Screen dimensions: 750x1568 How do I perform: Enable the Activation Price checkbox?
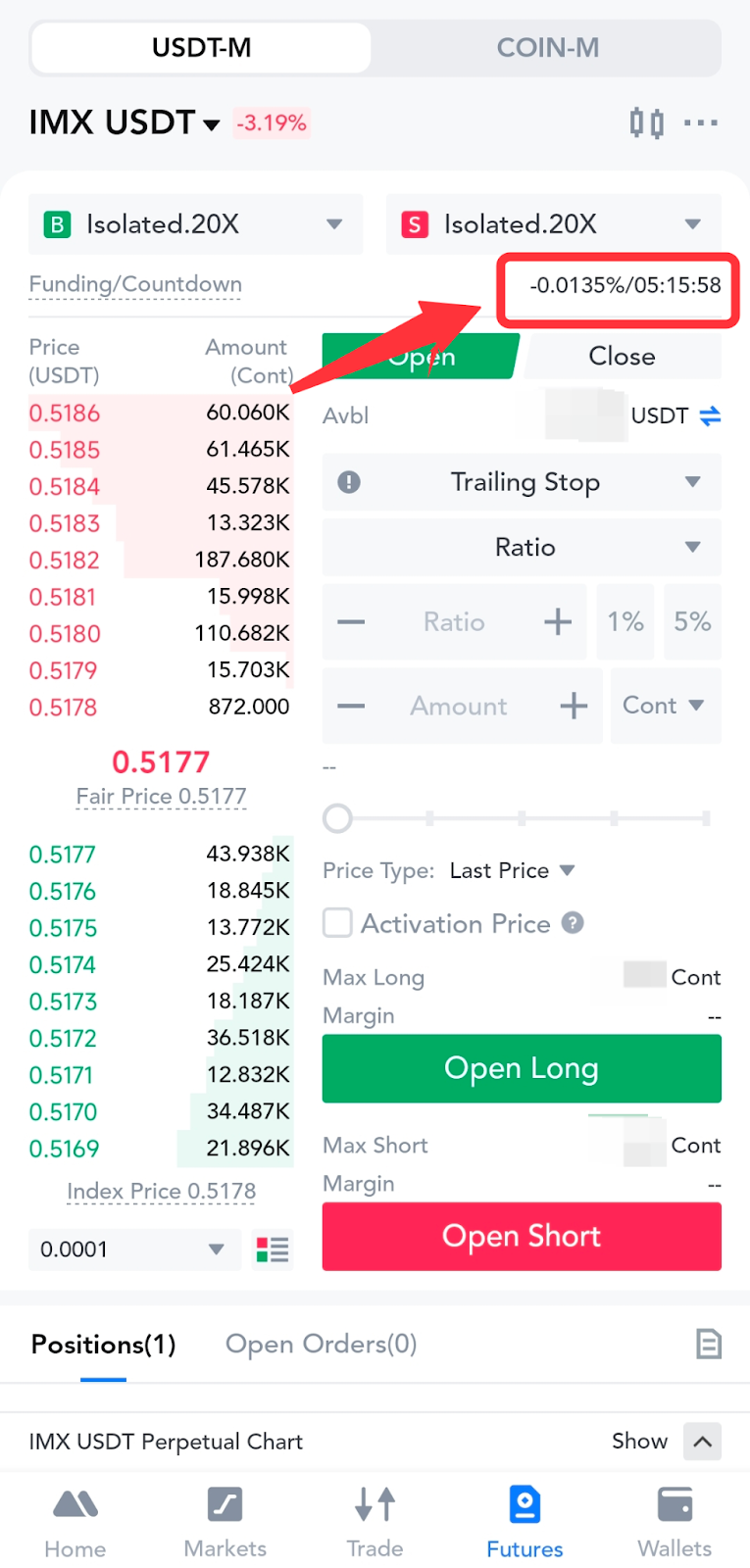click(x=338, y=923)
